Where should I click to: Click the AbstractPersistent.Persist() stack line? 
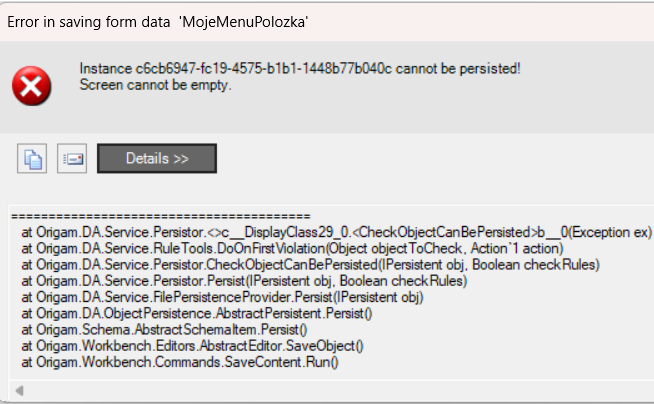coord(196,314)
